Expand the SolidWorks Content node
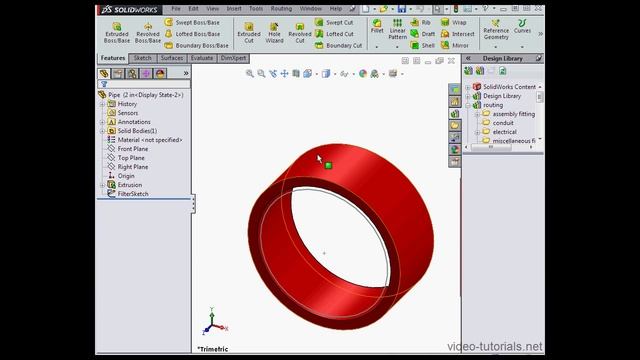 click(468, 87)
